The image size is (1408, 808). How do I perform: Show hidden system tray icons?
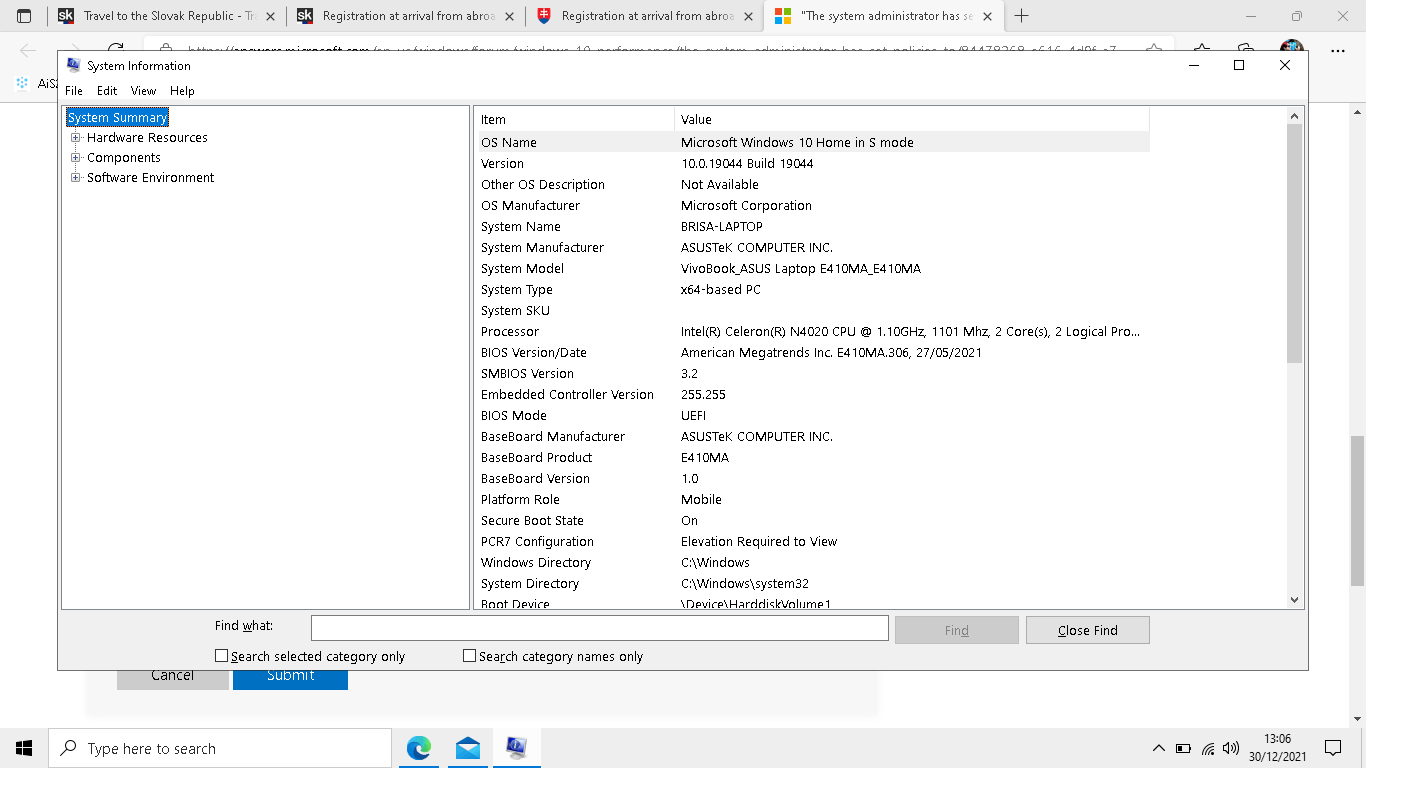coord(1158,748)
